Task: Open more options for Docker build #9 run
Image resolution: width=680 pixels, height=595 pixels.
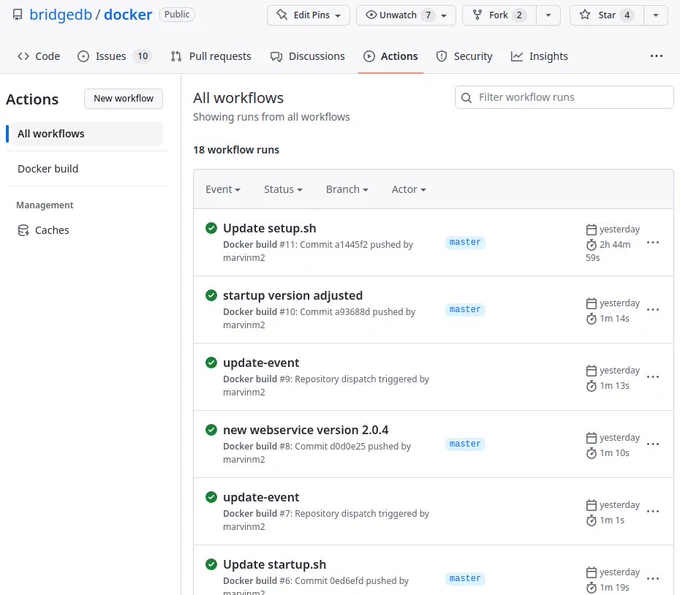Action: tap(653, 377)
